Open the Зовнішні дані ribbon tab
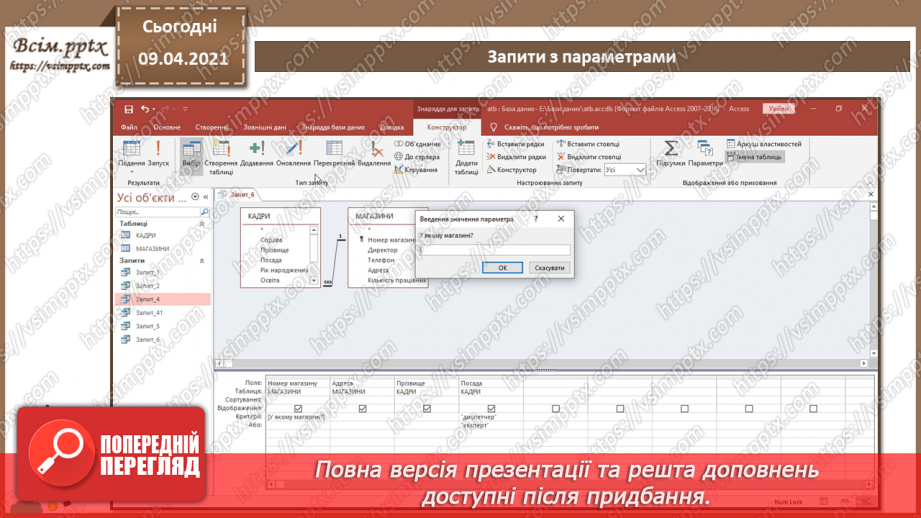 click(265, 127)
